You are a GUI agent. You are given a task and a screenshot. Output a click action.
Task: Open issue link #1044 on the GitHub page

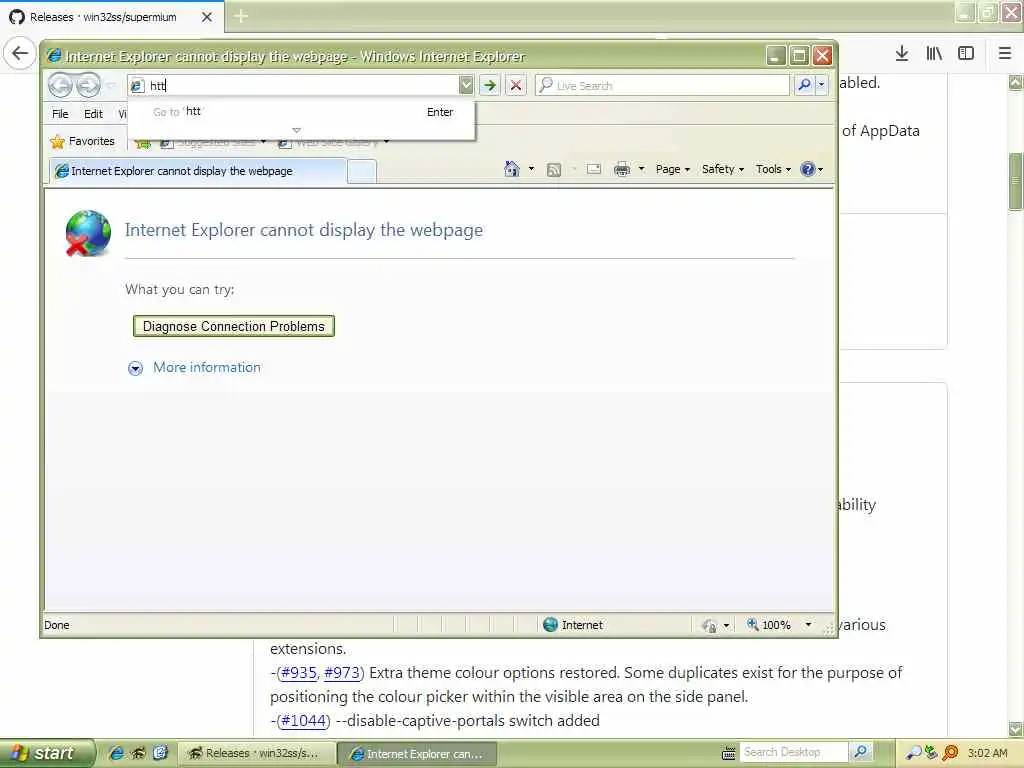303,721
